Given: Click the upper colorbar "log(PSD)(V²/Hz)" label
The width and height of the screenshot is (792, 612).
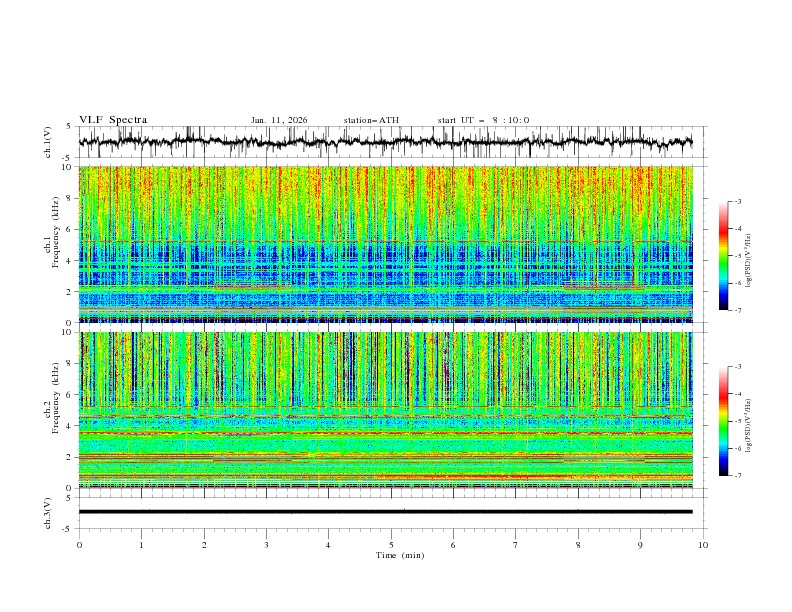Looking at the screenshot, I should point(748,261).
